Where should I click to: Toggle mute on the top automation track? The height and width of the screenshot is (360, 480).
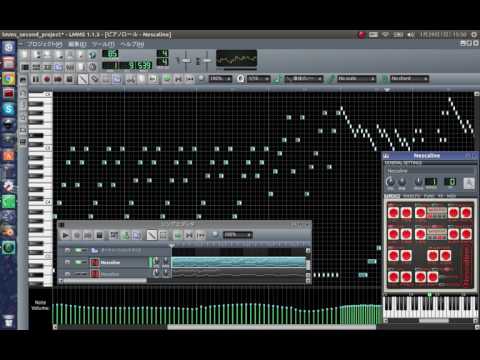pyautogui.click(x=79, y=250)
